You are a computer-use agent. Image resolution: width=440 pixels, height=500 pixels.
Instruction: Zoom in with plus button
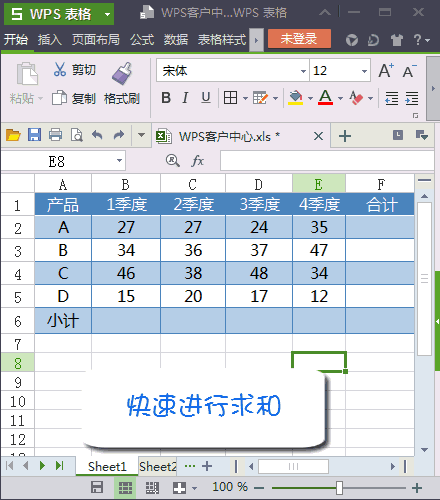(417, 488)
